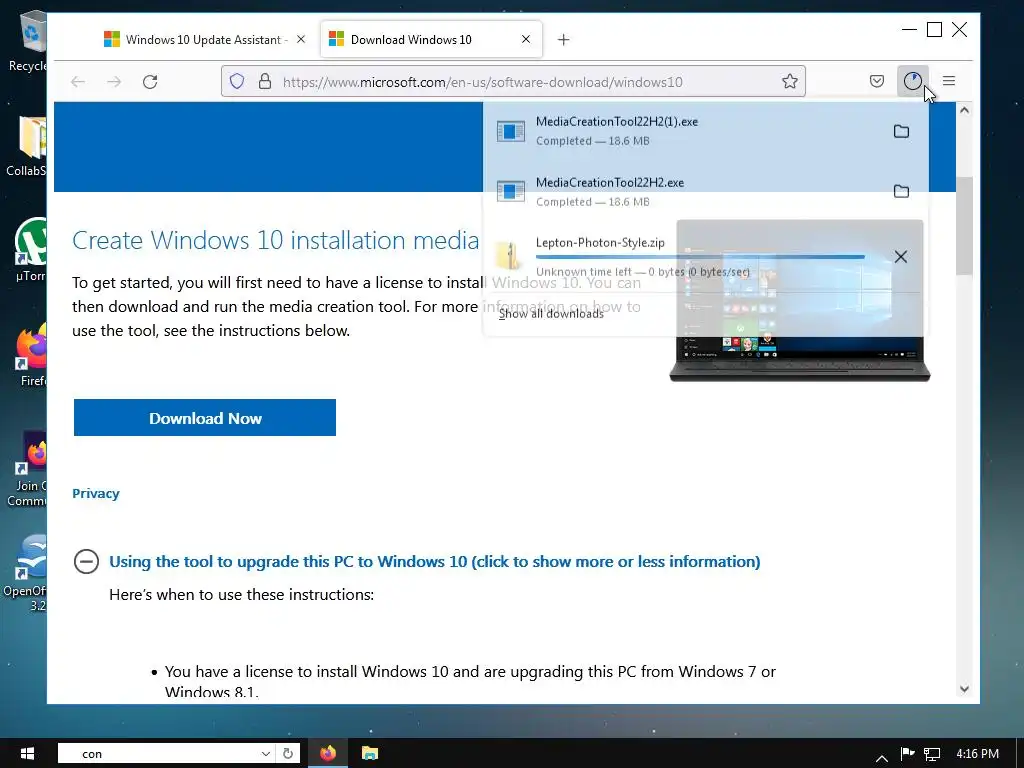
Task: Click the vertical scrollbar thumb
Action: [x=964, y=226]
